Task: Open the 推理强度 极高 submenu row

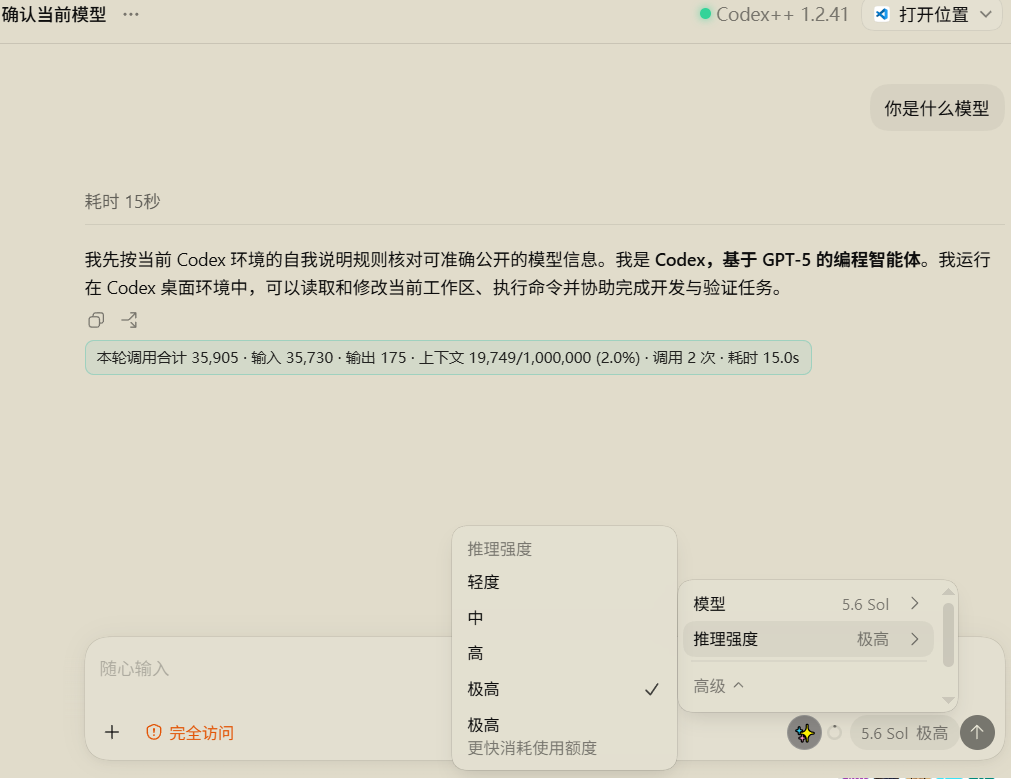Action: pos(807,639)
